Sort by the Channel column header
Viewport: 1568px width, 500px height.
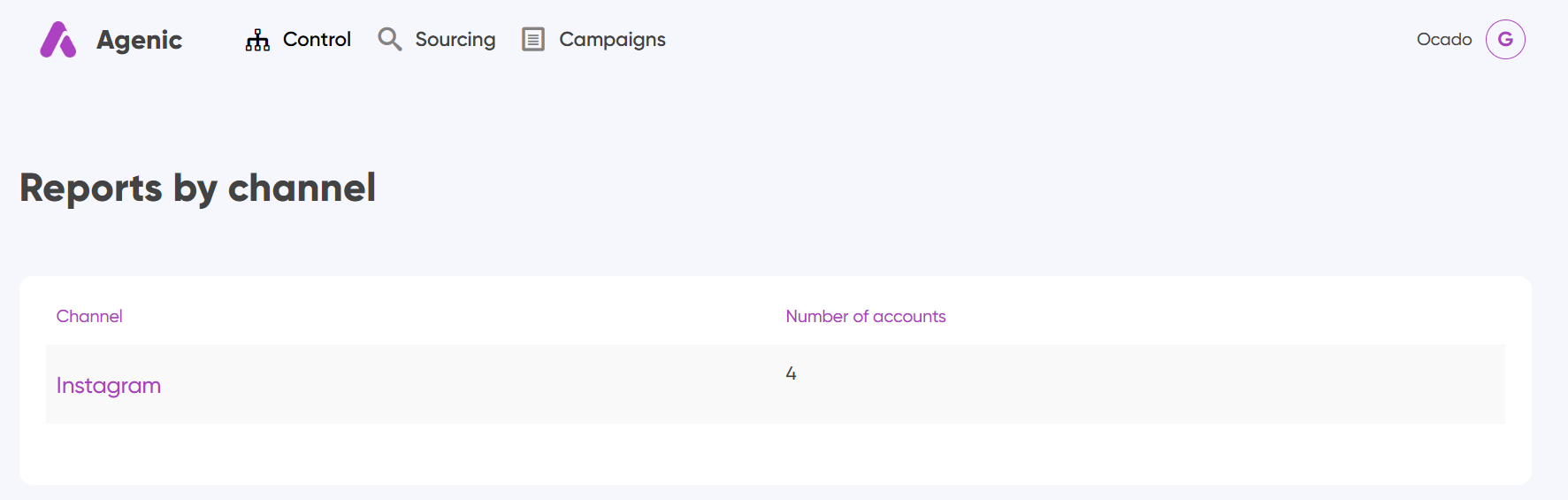click(x=89, y=317)
